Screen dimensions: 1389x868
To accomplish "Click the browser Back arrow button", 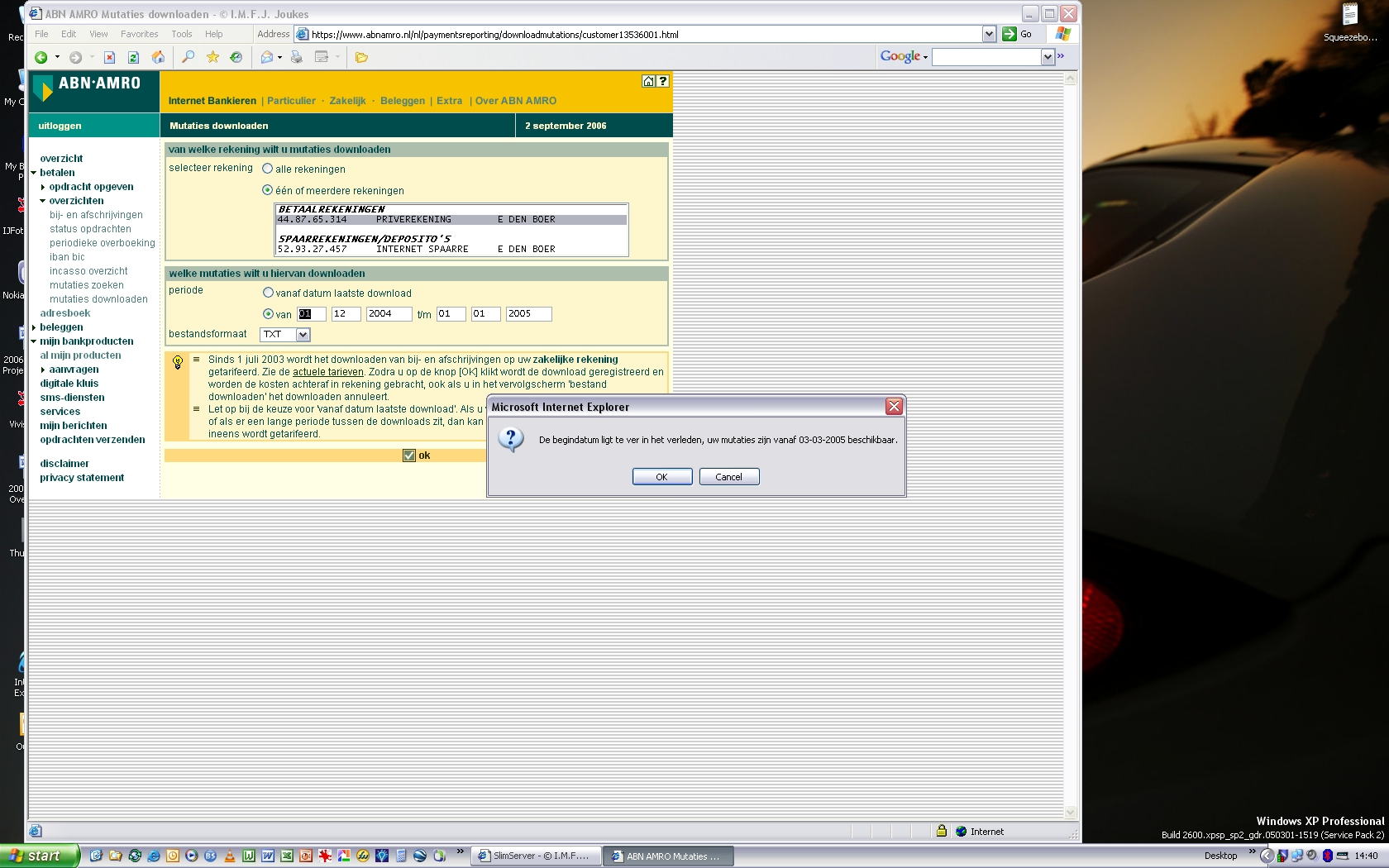I will click(41, 57).
